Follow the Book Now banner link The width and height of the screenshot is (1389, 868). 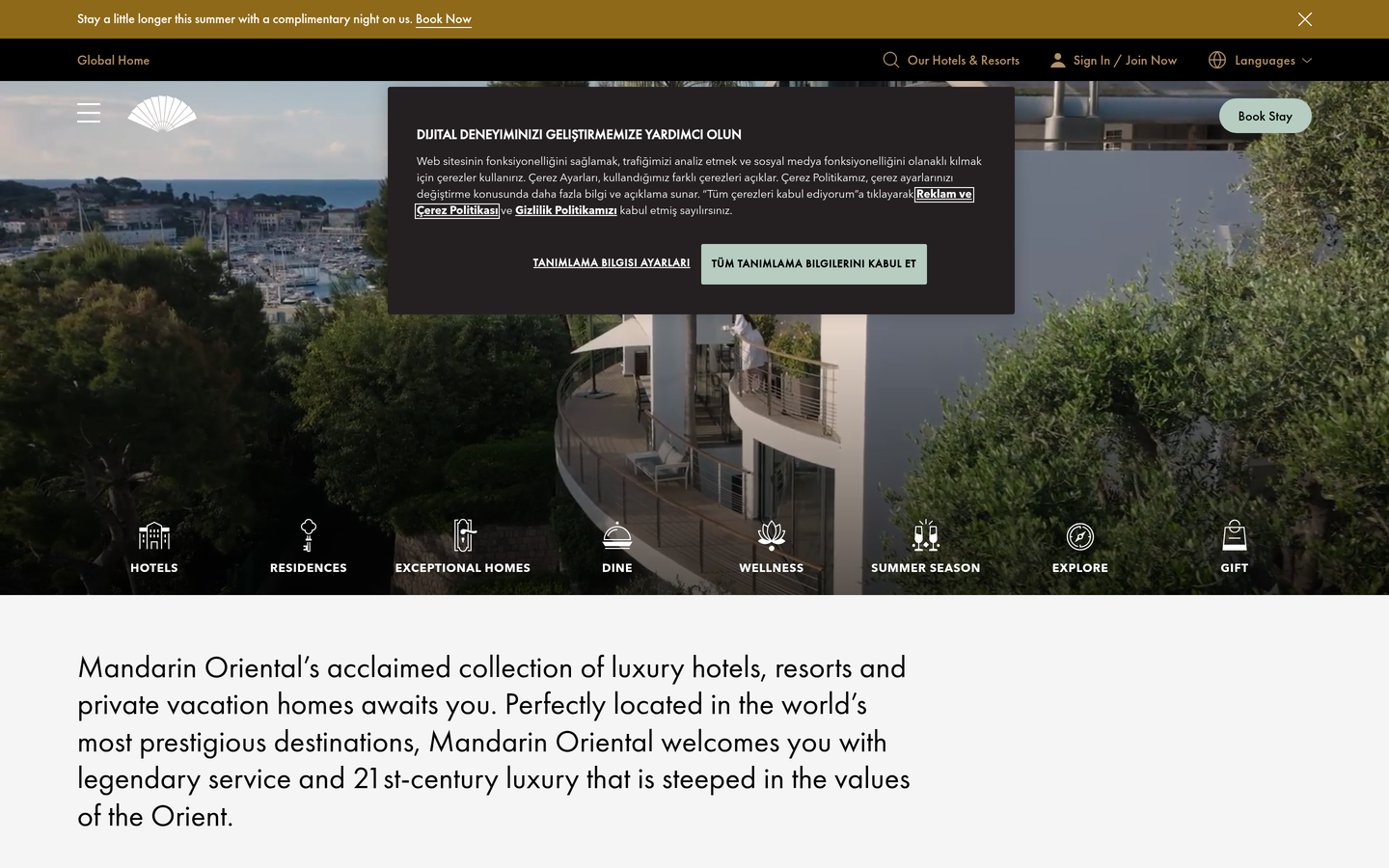click(x=444, y=19)
